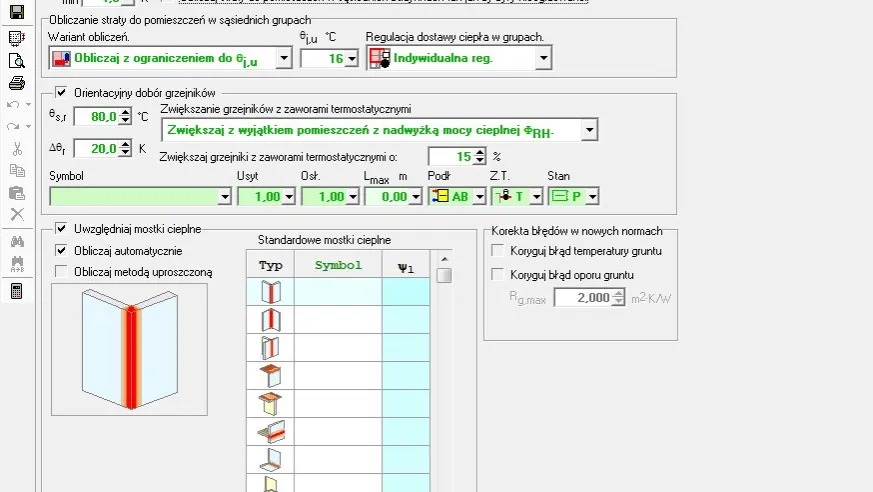
Task: Check Koryguj błąd temperatury gruntu
Action: coord(499,251)
